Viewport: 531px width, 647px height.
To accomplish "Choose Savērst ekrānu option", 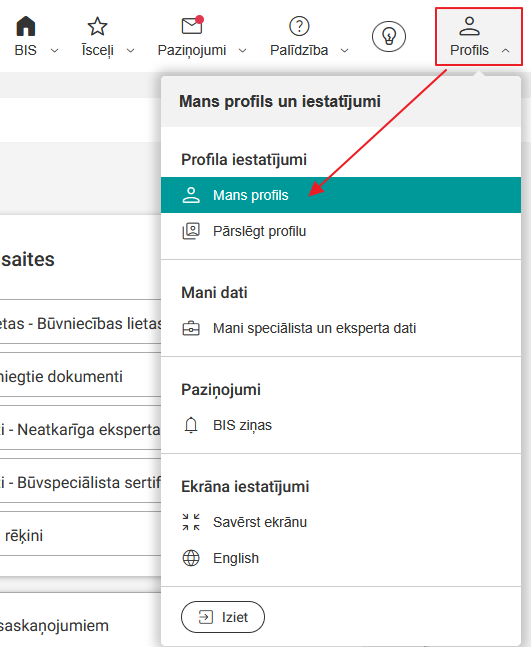I will pyautogui.click(x=341, y=522).
